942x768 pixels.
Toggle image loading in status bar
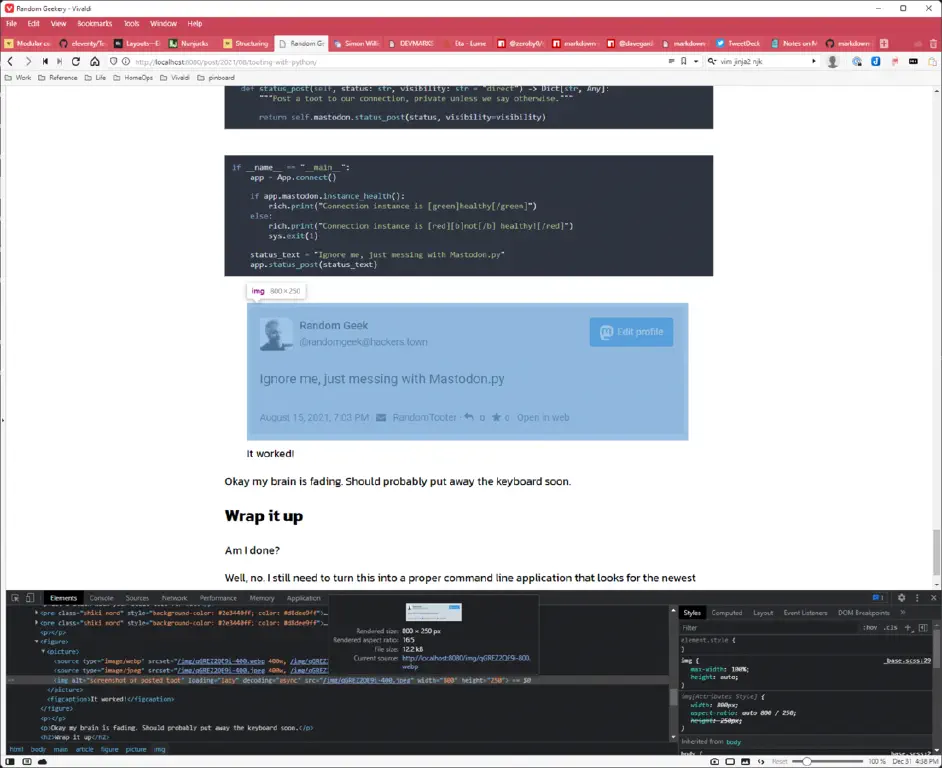pyautogui.click(x=746, y=761)
